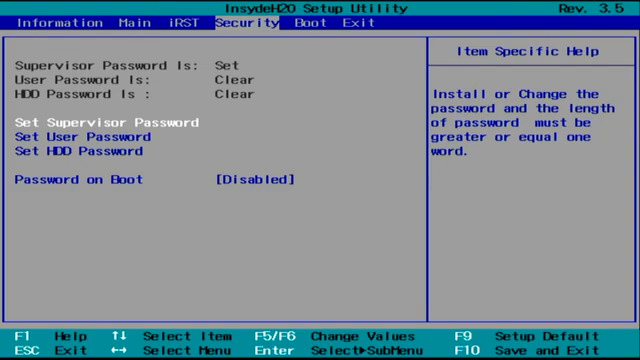Click the F5/F6 key legend

click(275, 336)
